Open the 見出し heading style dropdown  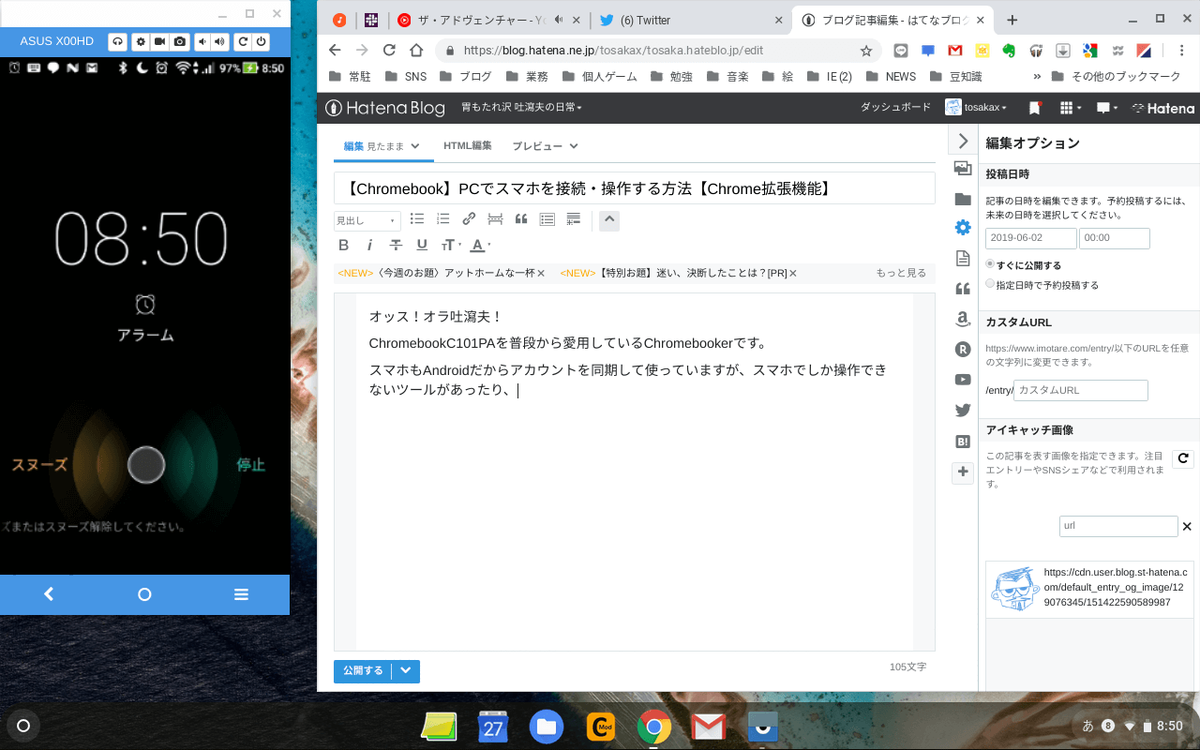coord(367,220)
